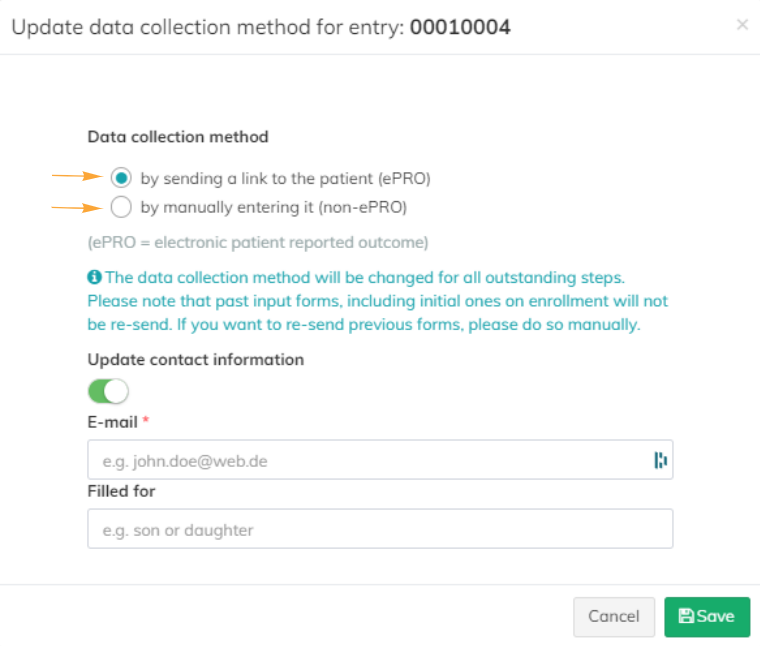This screenshot has height=646, width=760.
Task: Choose the non-ePRO manual entry radio
Action: point(121,208)
